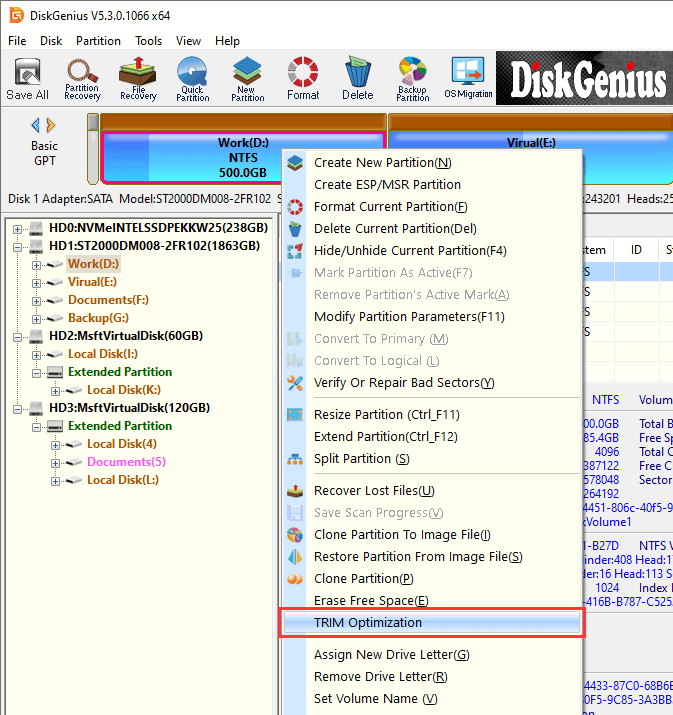Expand the HD0 NVMe INTEL SSD node
This screenshot has height=715, width=673.
(17, 228)
